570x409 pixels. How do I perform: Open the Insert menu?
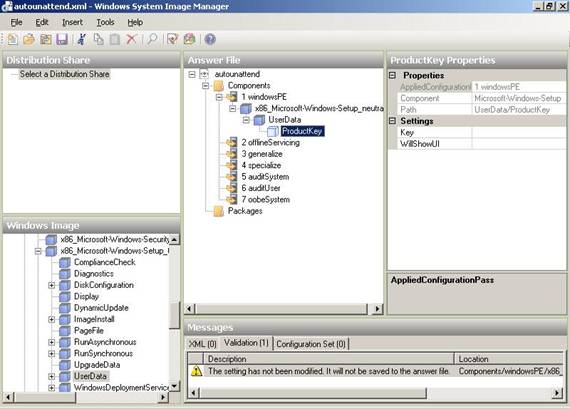click(x=72, y=23)
